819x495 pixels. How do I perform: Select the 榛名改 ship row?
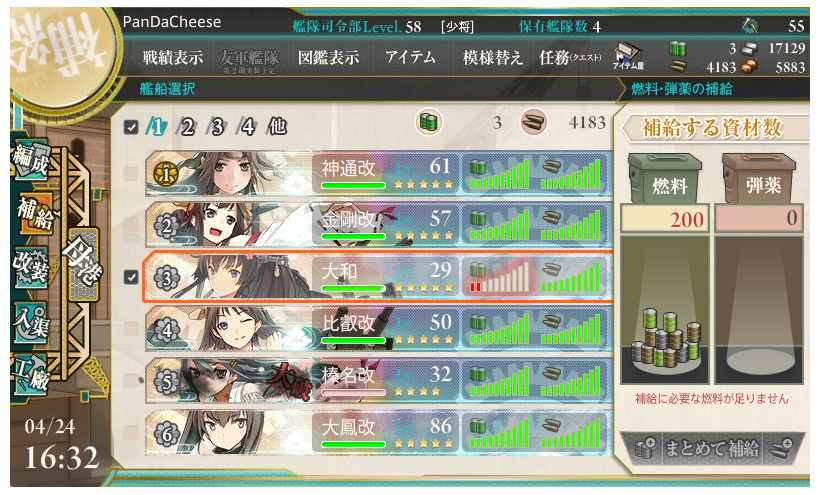coord(378,381)
